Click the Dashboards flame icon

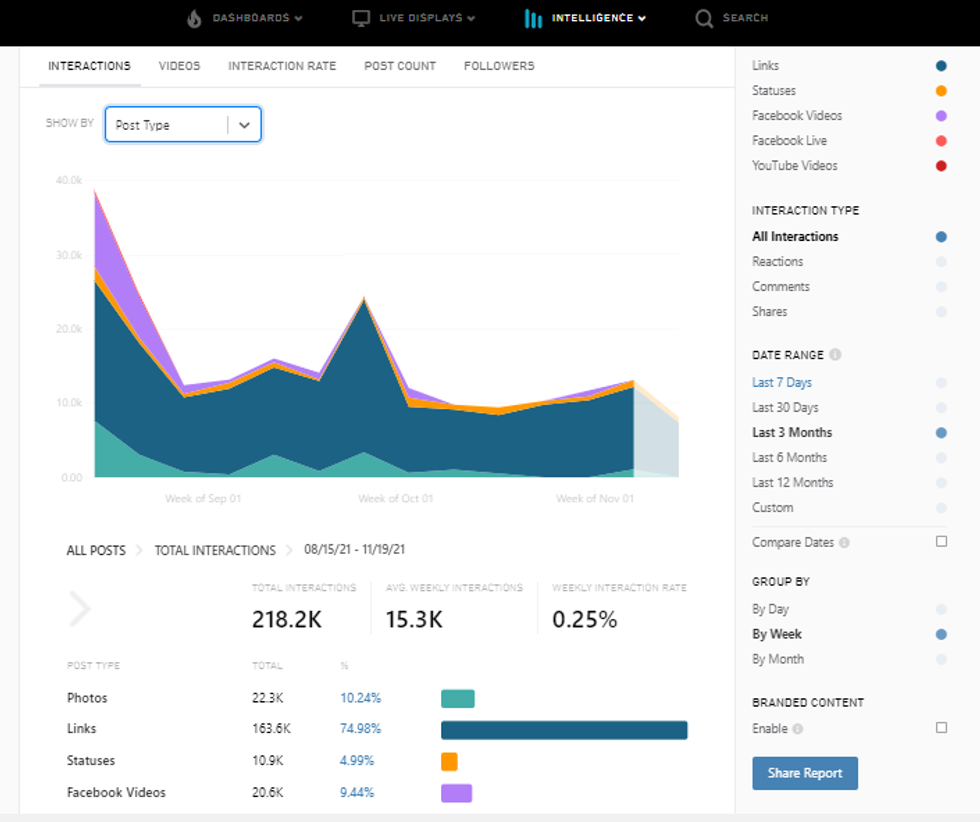coord(194,18)
